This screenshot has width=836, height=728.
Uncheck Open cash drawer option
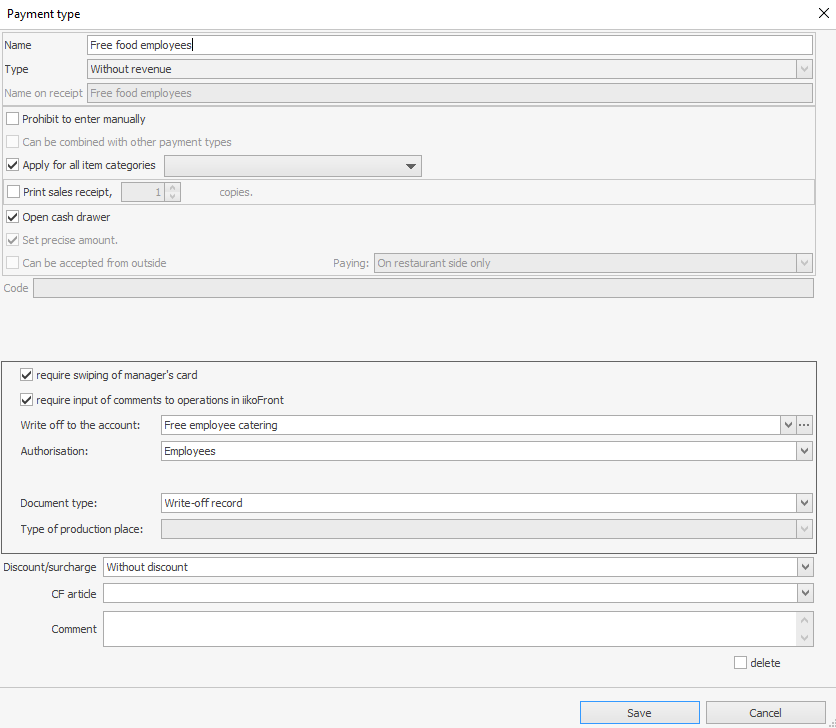coord(13,217)
